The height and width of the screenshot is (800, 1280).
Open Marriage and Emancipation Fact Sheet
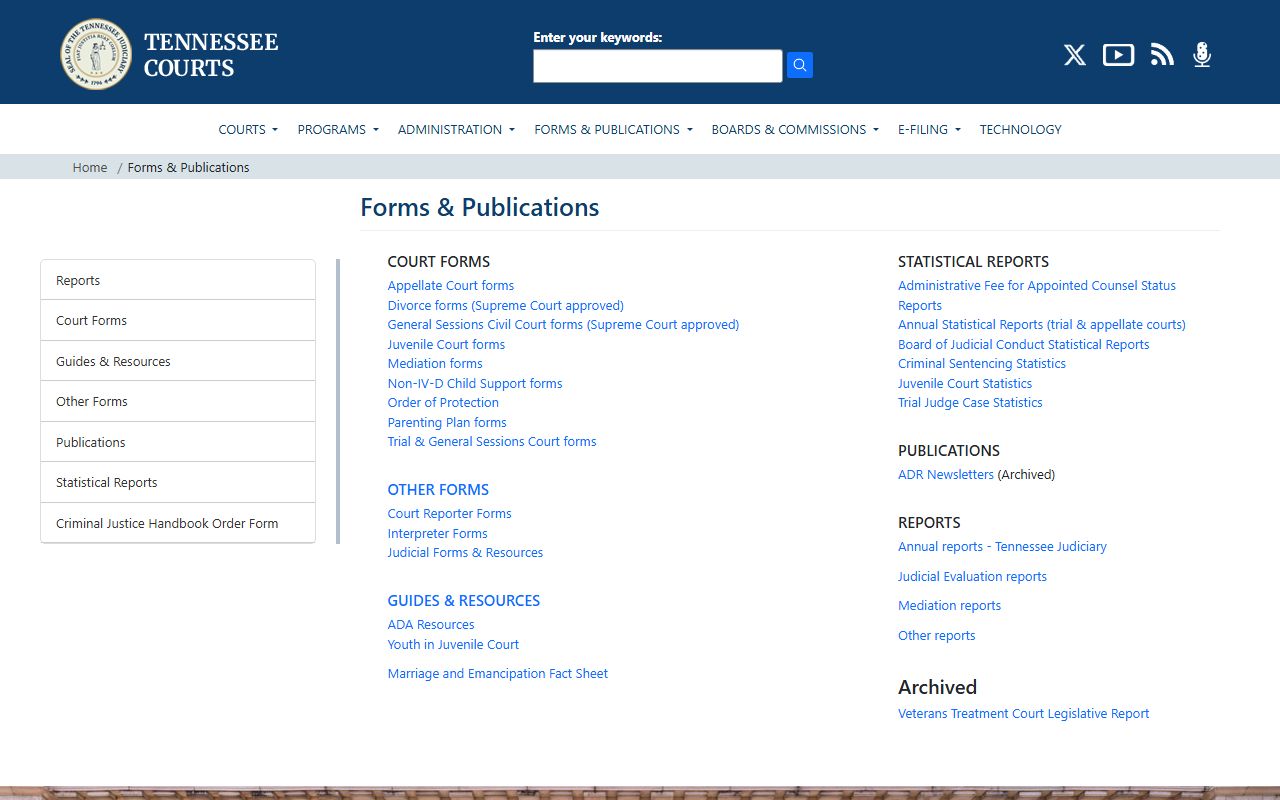[498, 673]
